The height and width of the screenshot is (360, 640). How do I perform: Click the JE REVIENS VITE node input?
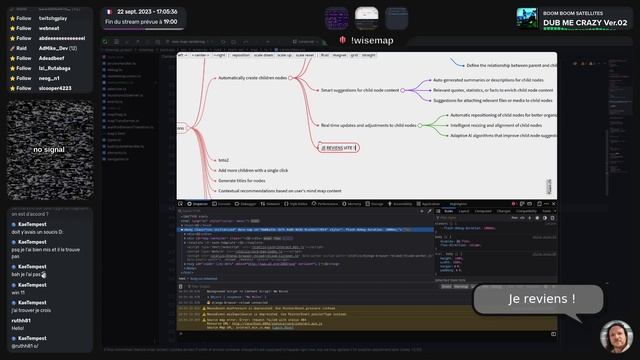(338, 148)
